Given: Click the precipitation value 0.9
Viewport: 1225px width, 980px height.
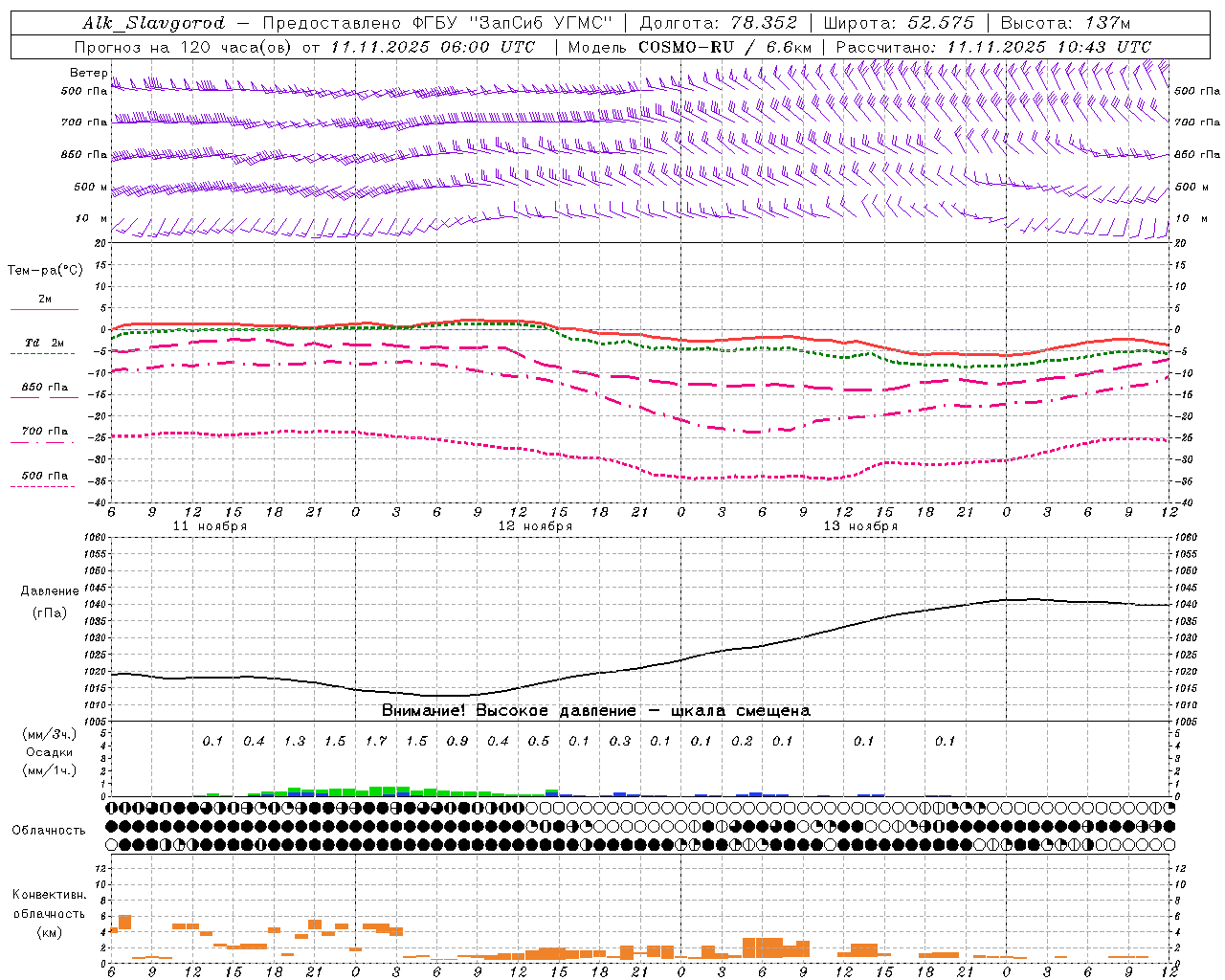Looking at the screenshot, I should pos(457,742).
